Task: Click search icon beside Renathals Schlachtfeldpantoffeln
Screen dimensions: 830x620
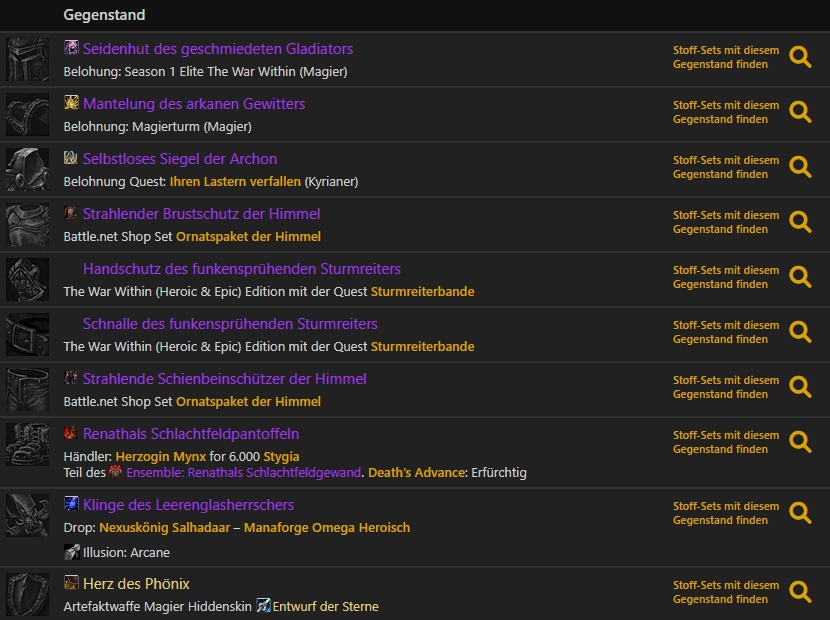Action: point(800,442)
